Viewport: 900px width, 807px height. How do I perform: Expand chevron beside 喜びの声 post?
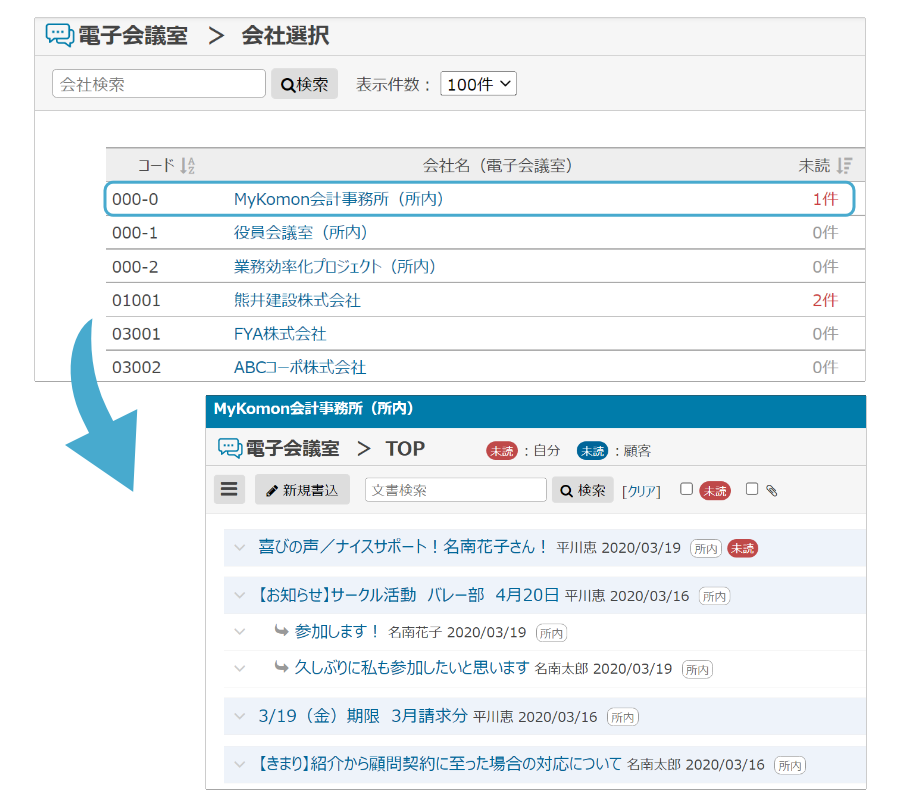tap(239, 548)
